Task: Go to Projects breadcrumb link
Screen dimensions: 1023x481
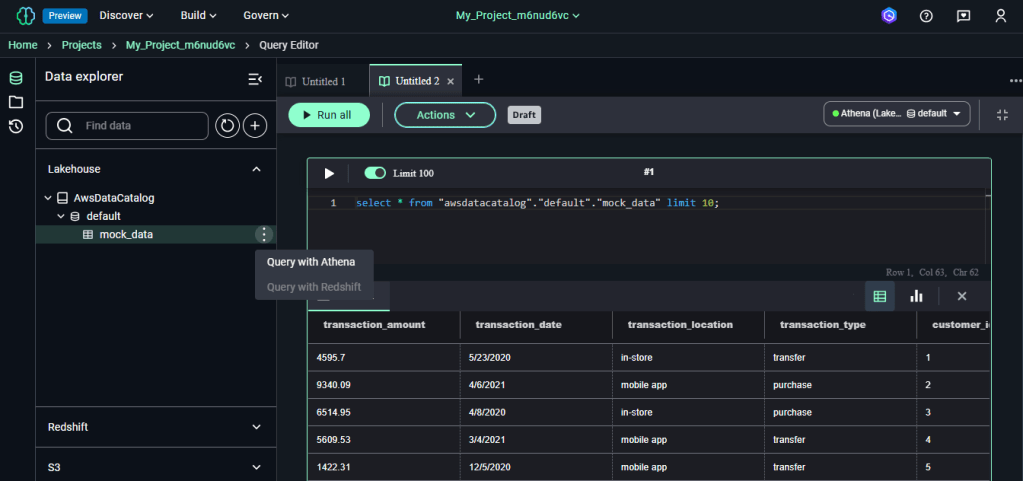Action: tap(81, 46)
